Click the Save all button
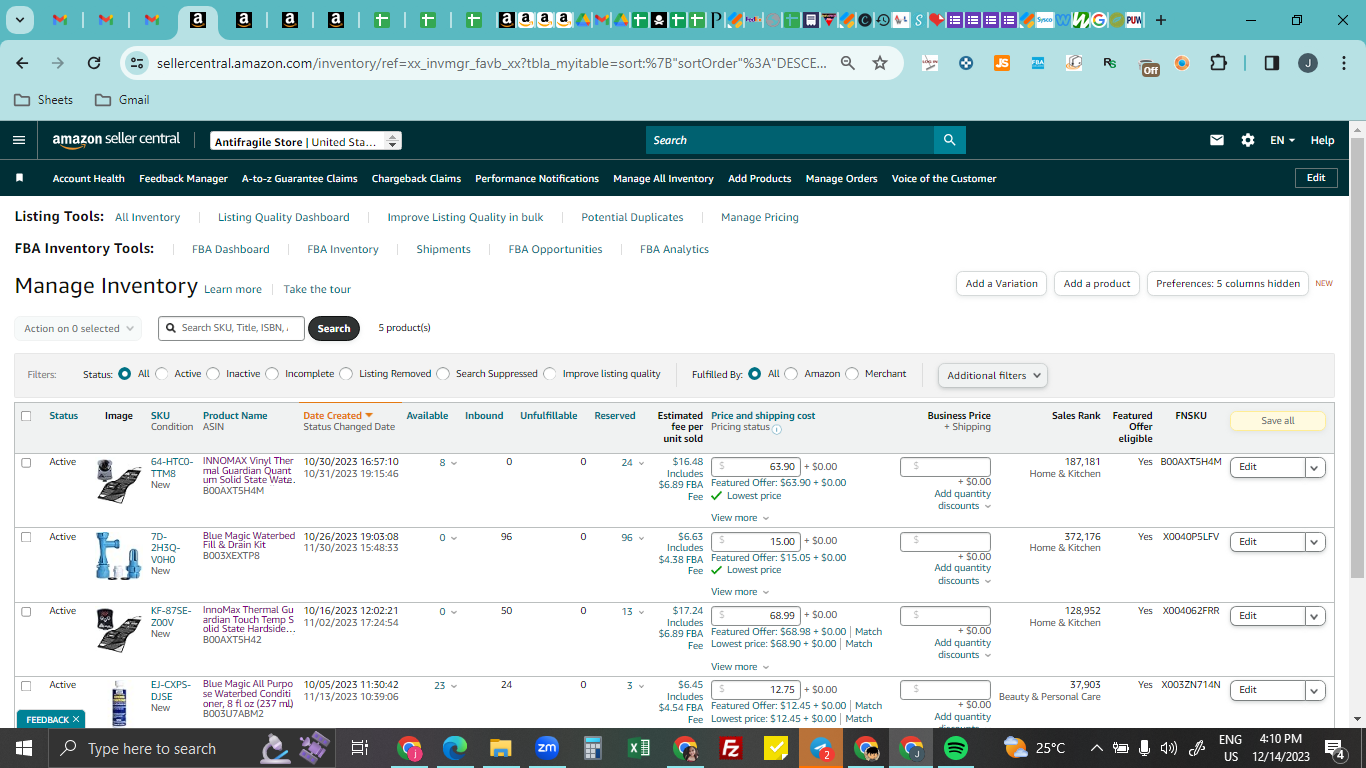The width and height of the screenshot is (1366, 768). tap(1278, 421)
